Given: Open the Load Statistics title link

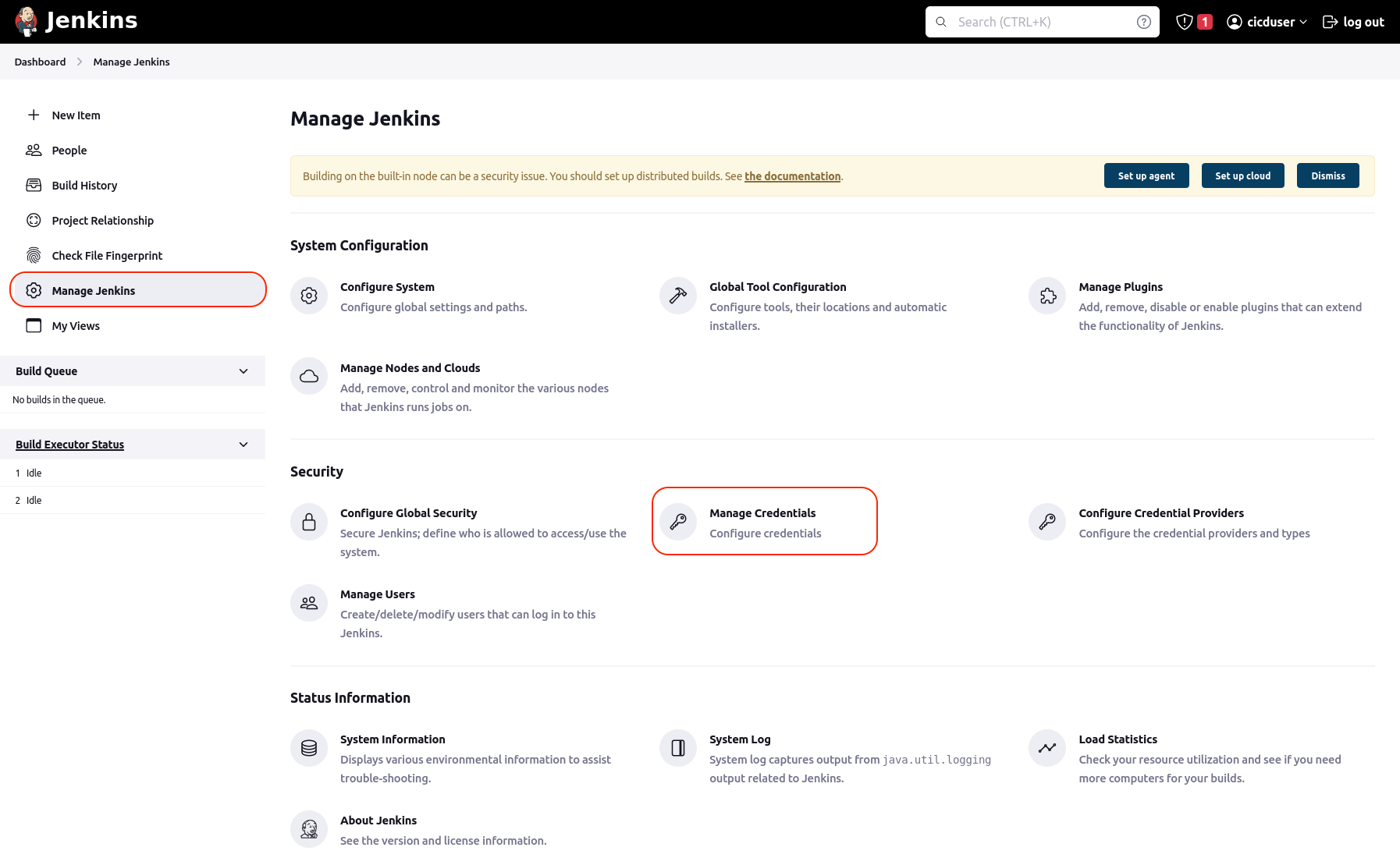Looking at the screenshot, I should pos(1118,739).
